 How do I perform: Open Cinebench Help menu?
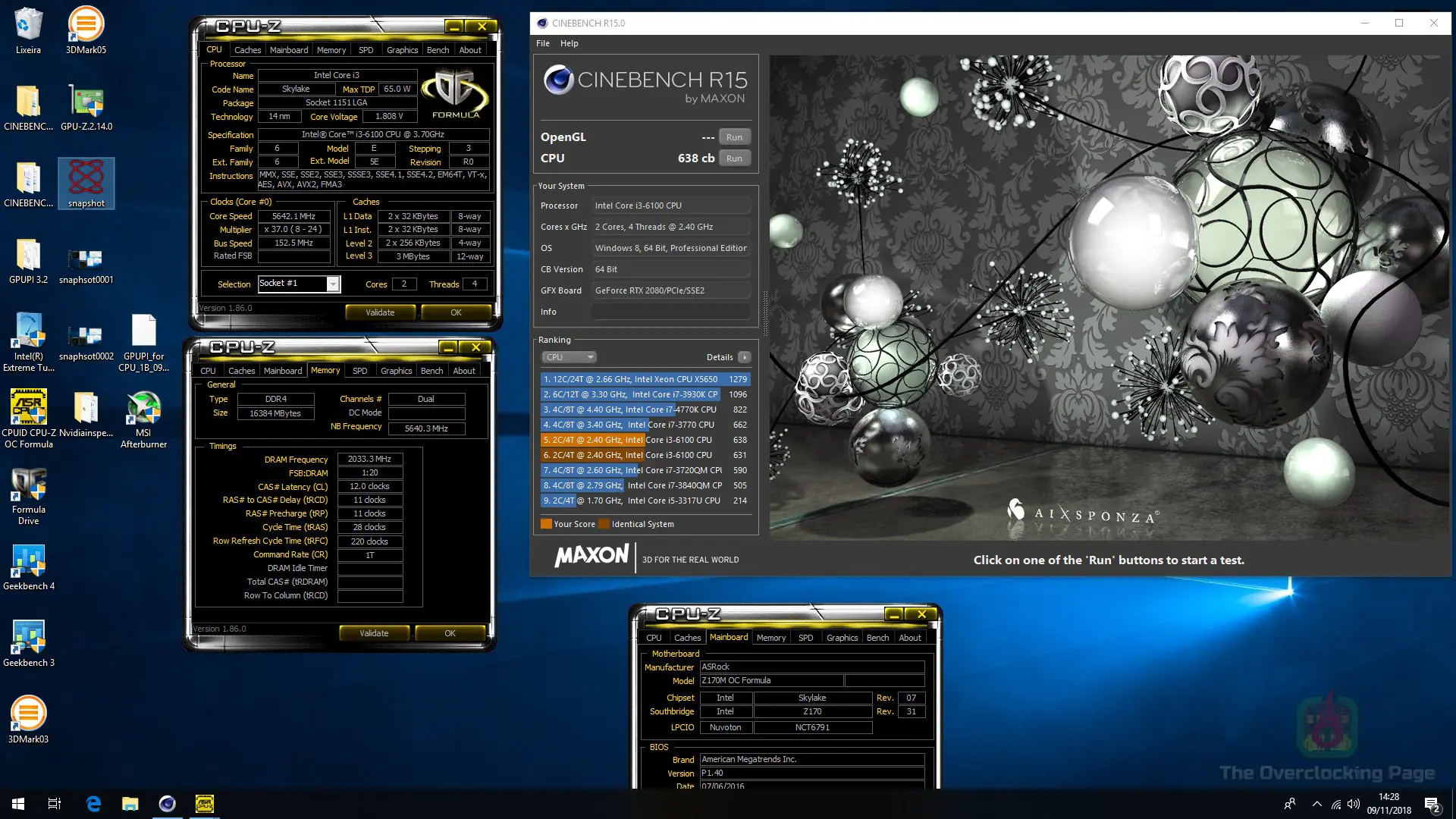click(569, 43)
